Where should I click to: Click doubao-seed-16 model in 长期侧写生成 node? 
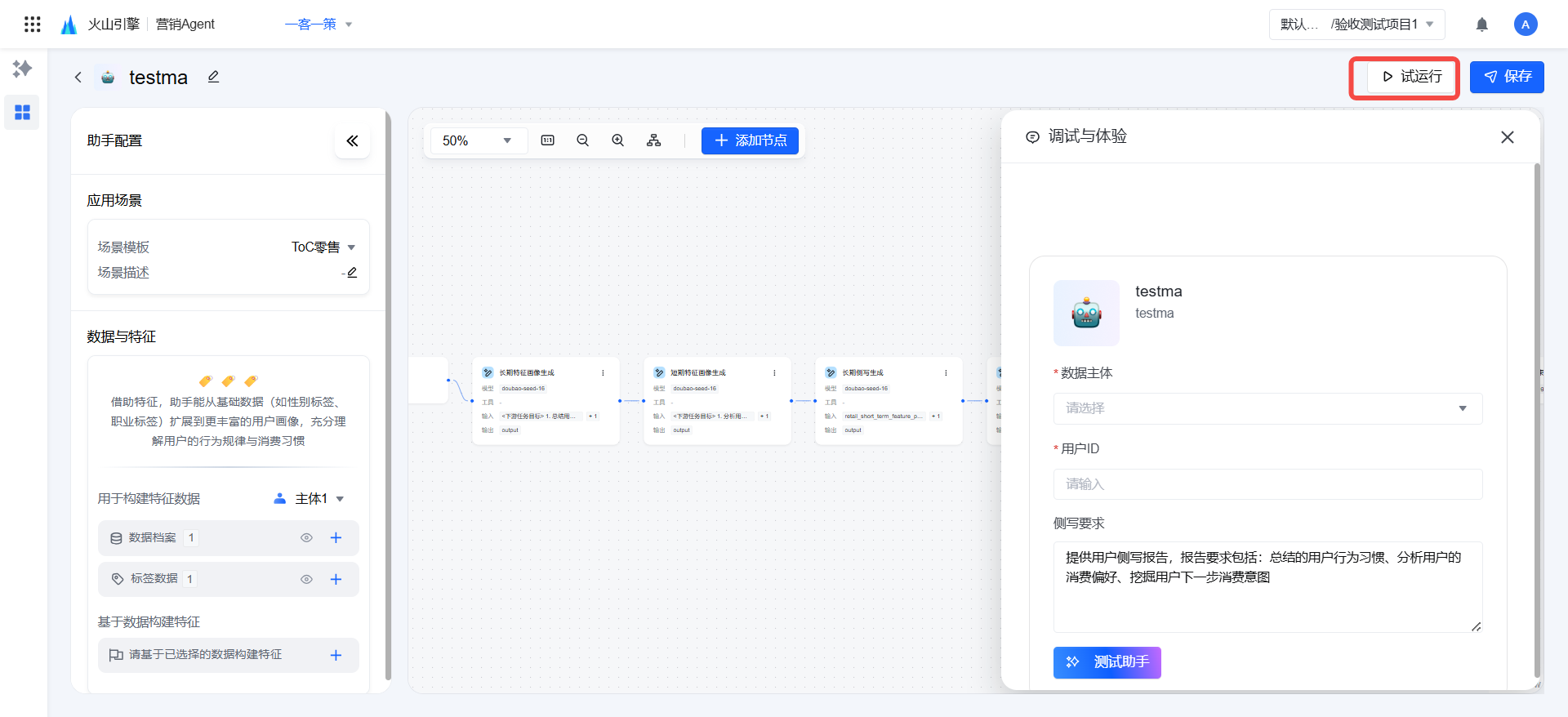coord(866,389)
